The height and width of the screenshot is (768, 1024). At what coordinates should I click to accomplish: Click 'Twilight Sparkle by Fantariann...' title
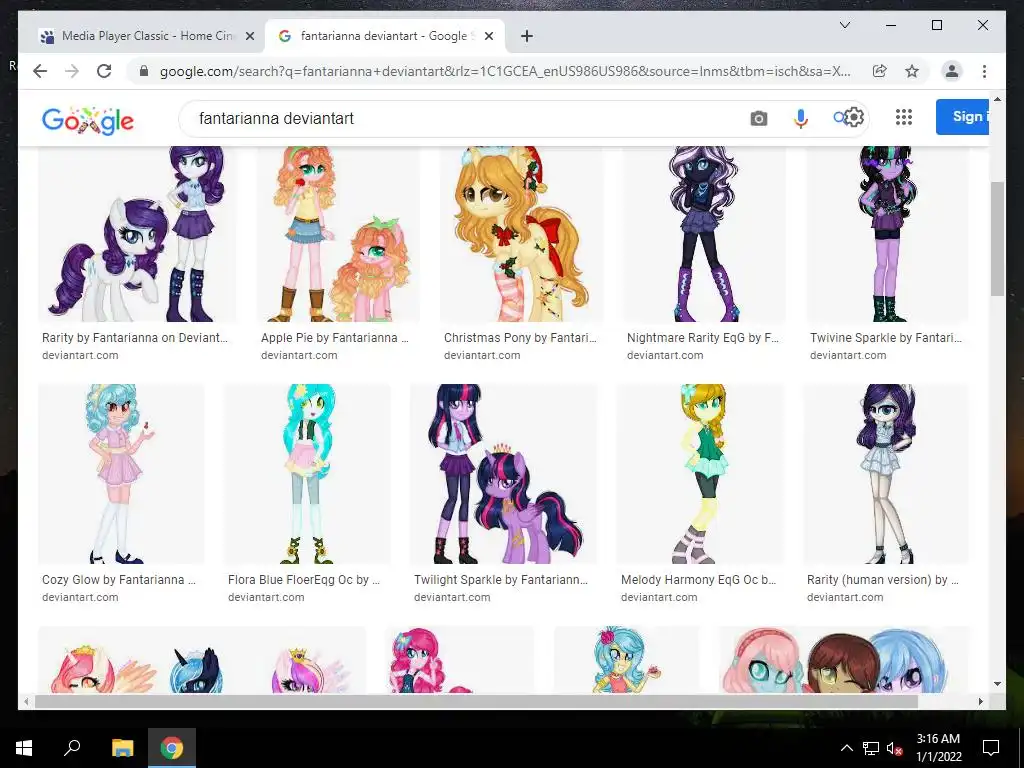[x=501, y=579]
